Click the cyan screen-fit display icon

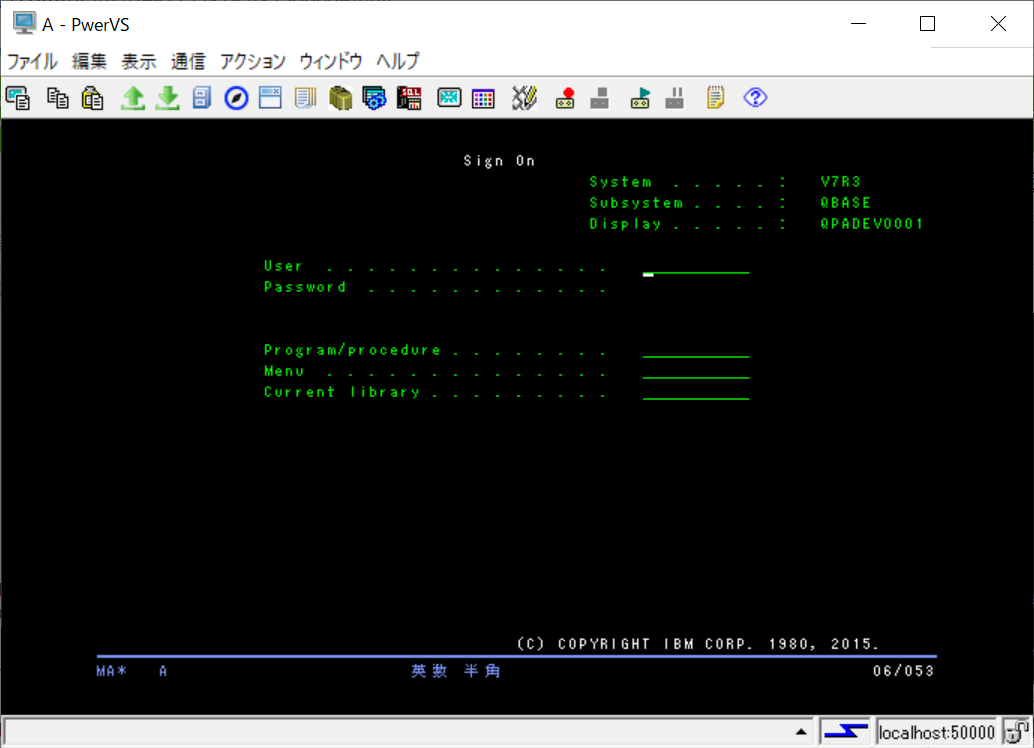[x=449, y=98]
